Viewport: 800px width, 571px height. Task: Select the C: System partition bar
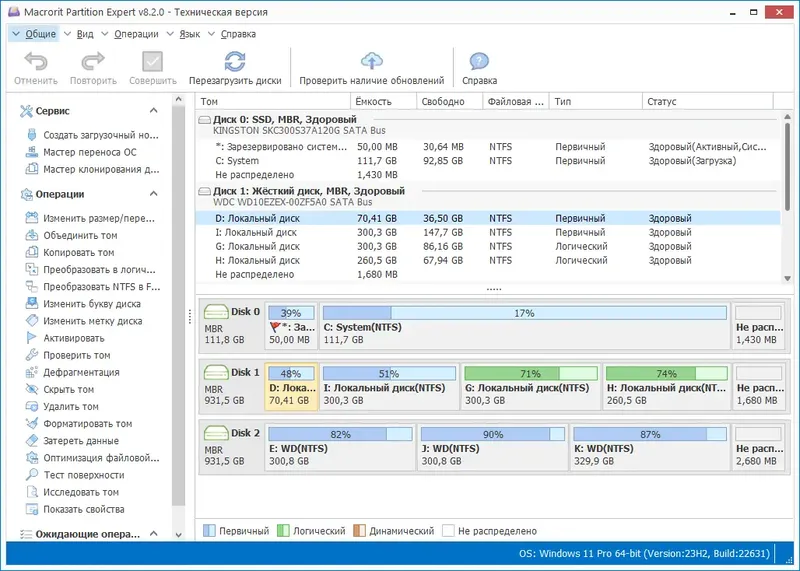524,326
